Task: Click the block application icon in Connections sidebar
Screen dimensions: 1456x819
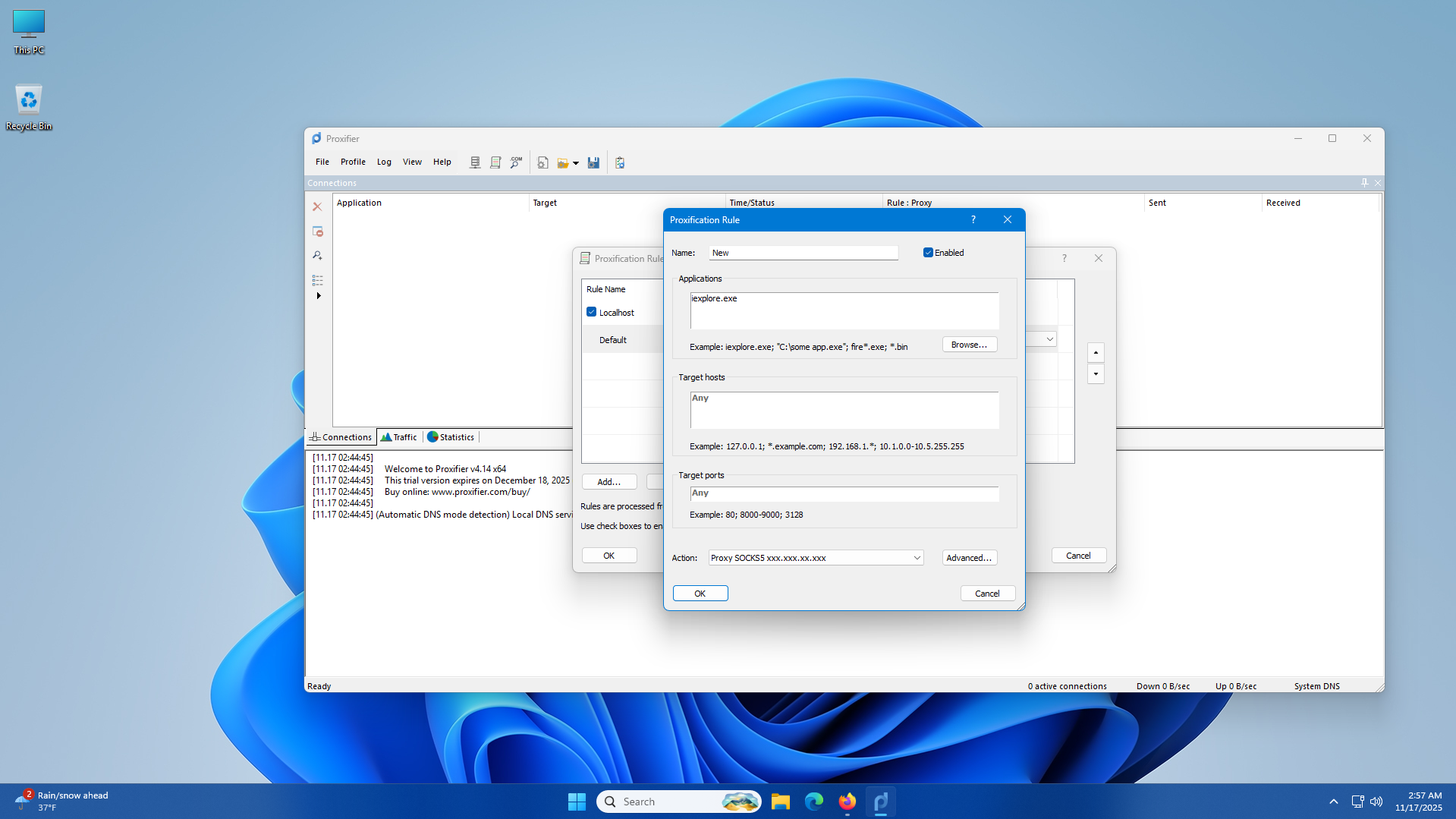Action: 317,232
